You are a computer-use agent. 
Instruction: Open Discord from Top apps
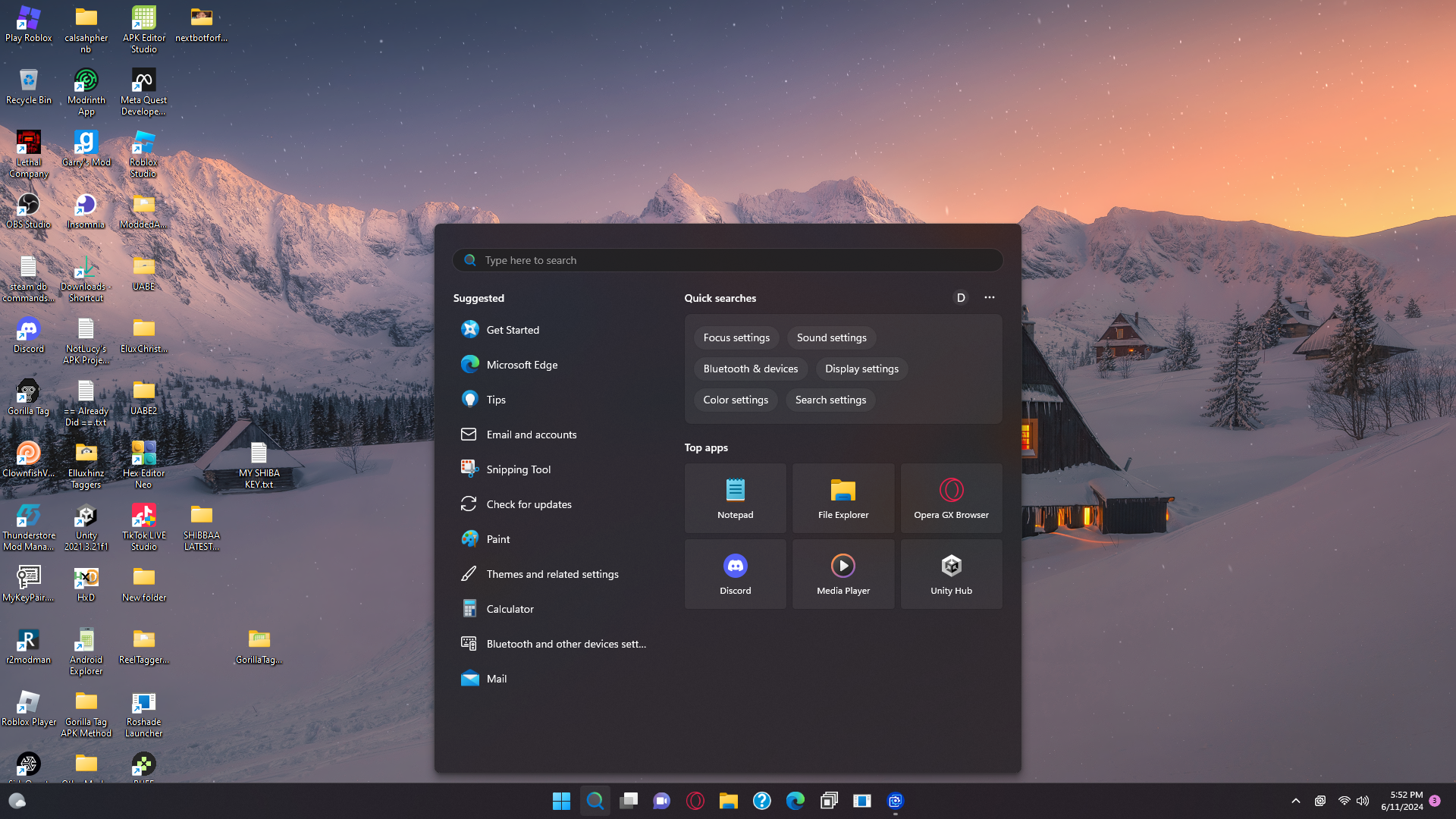tap(735, 574)
